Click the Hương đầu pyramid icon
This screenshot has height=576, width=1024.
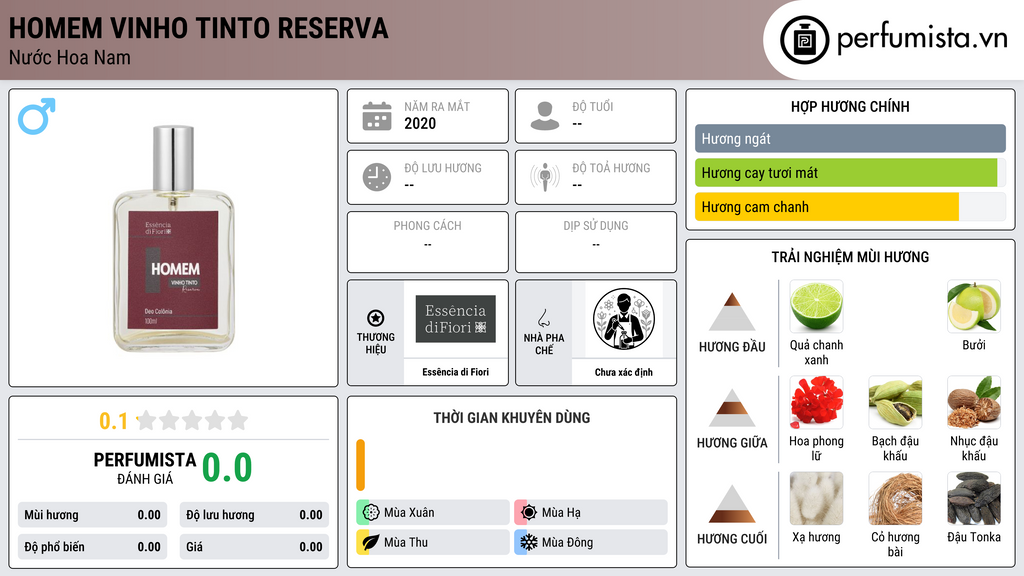click(x=732, y=312)
